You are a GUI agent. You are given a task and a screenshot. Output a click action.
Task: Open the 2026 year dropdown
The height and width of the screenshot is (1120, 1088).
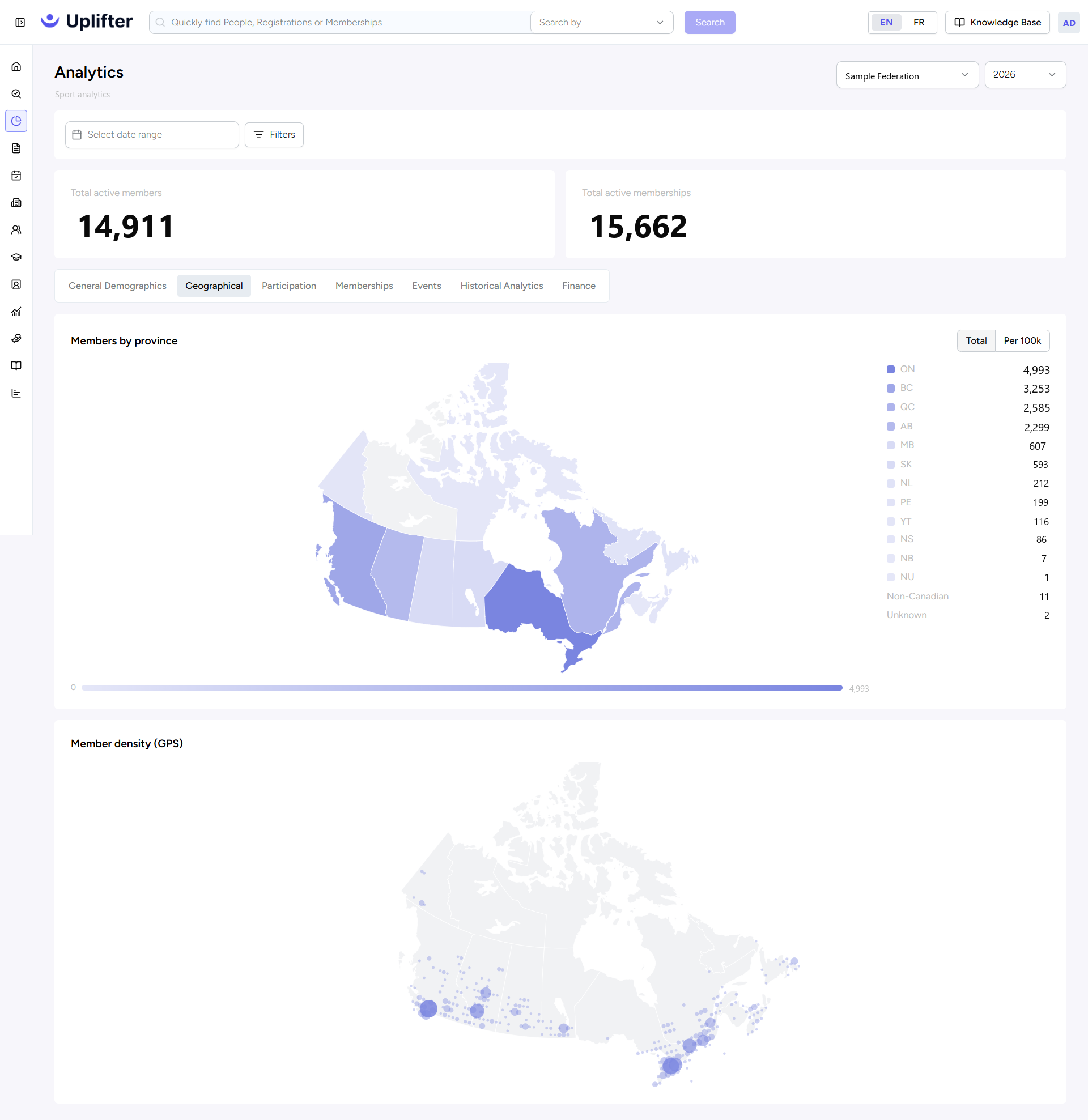point(1025,75)
